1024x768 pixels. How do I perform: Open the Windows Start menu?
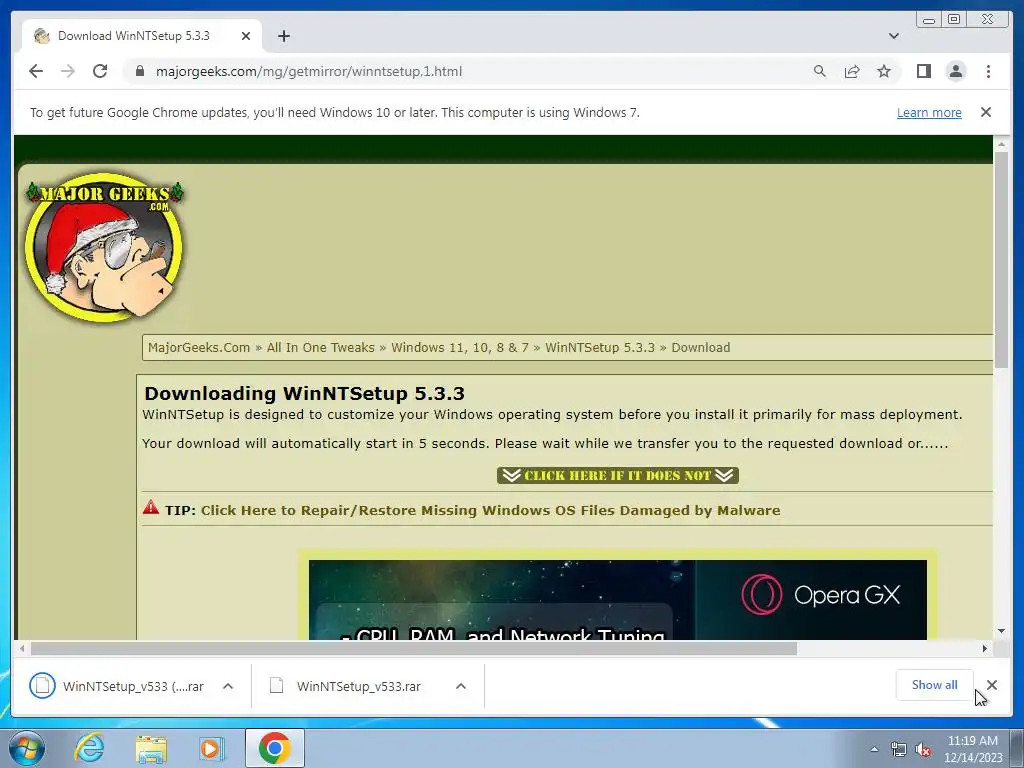[x=26, y=748]
